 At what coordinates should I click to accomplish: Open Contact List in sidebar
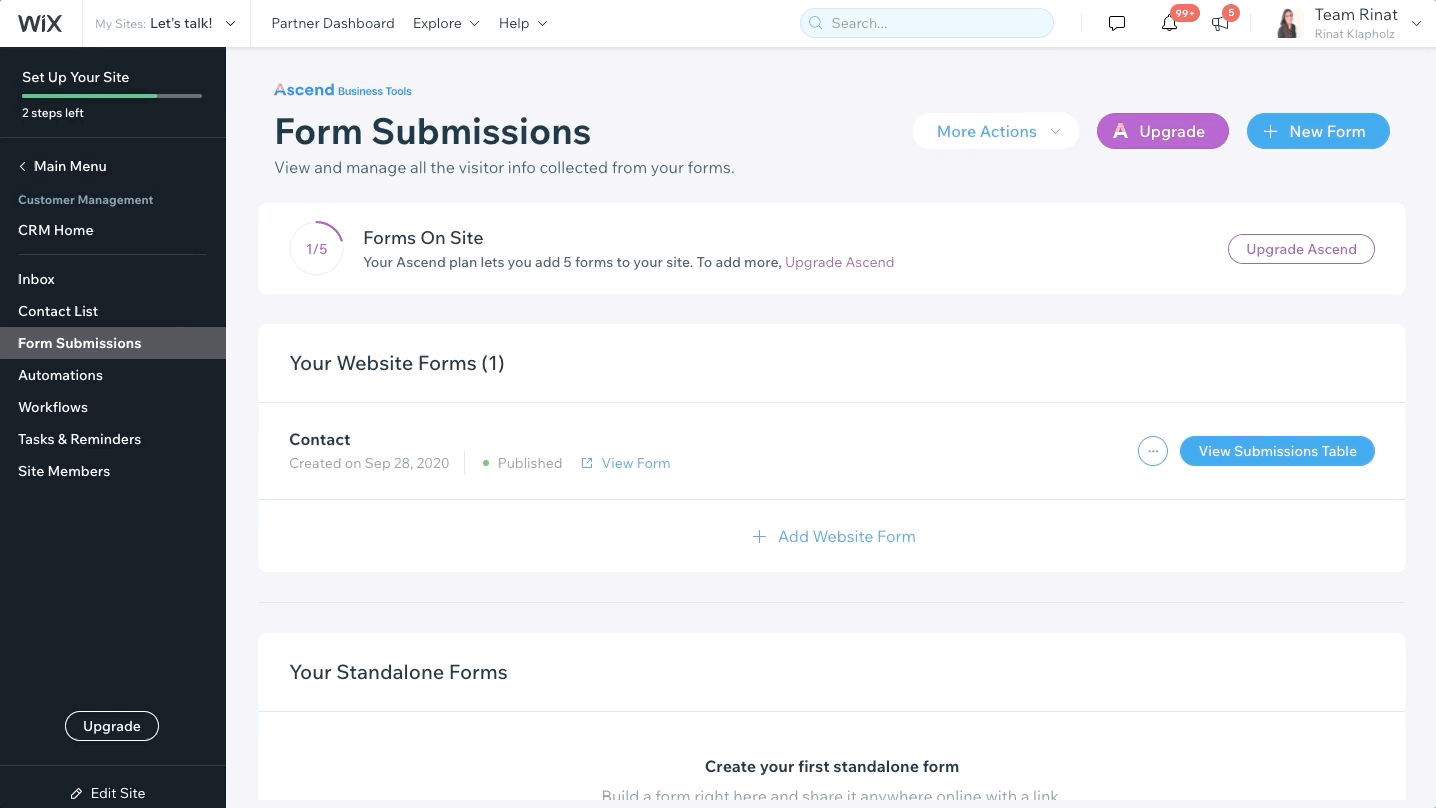[x=58, y=311]
